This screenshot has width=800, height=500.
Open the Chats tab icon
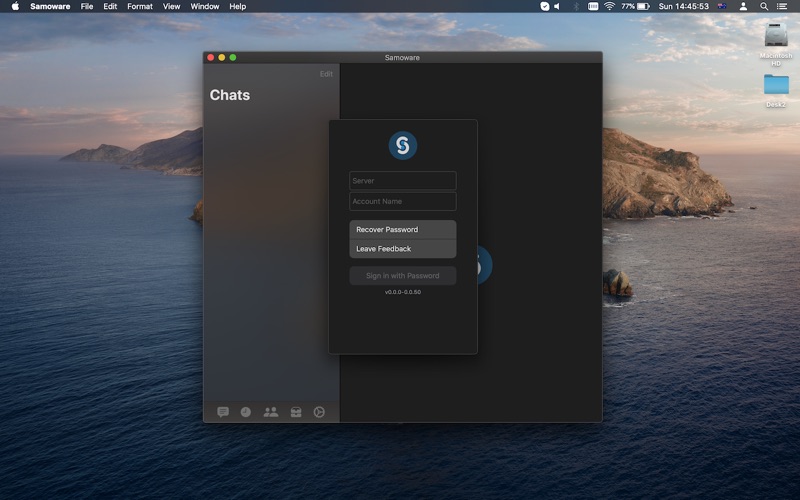coord(223,412)
